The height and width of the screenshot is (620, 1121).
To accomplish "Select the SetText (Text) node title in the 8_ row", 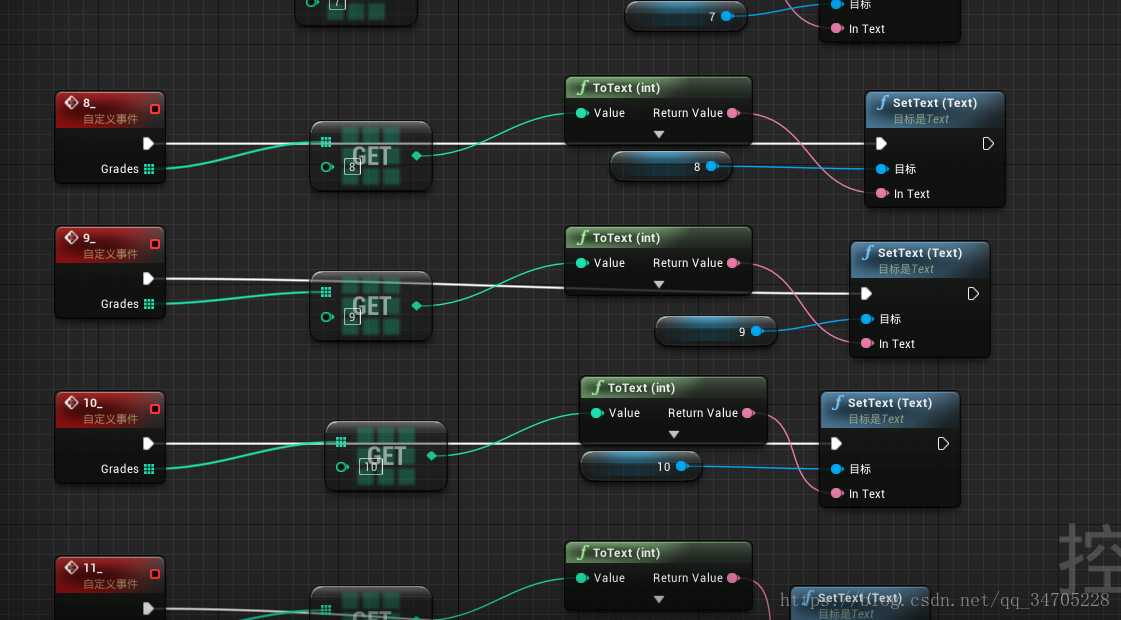I will click(934, 103).
